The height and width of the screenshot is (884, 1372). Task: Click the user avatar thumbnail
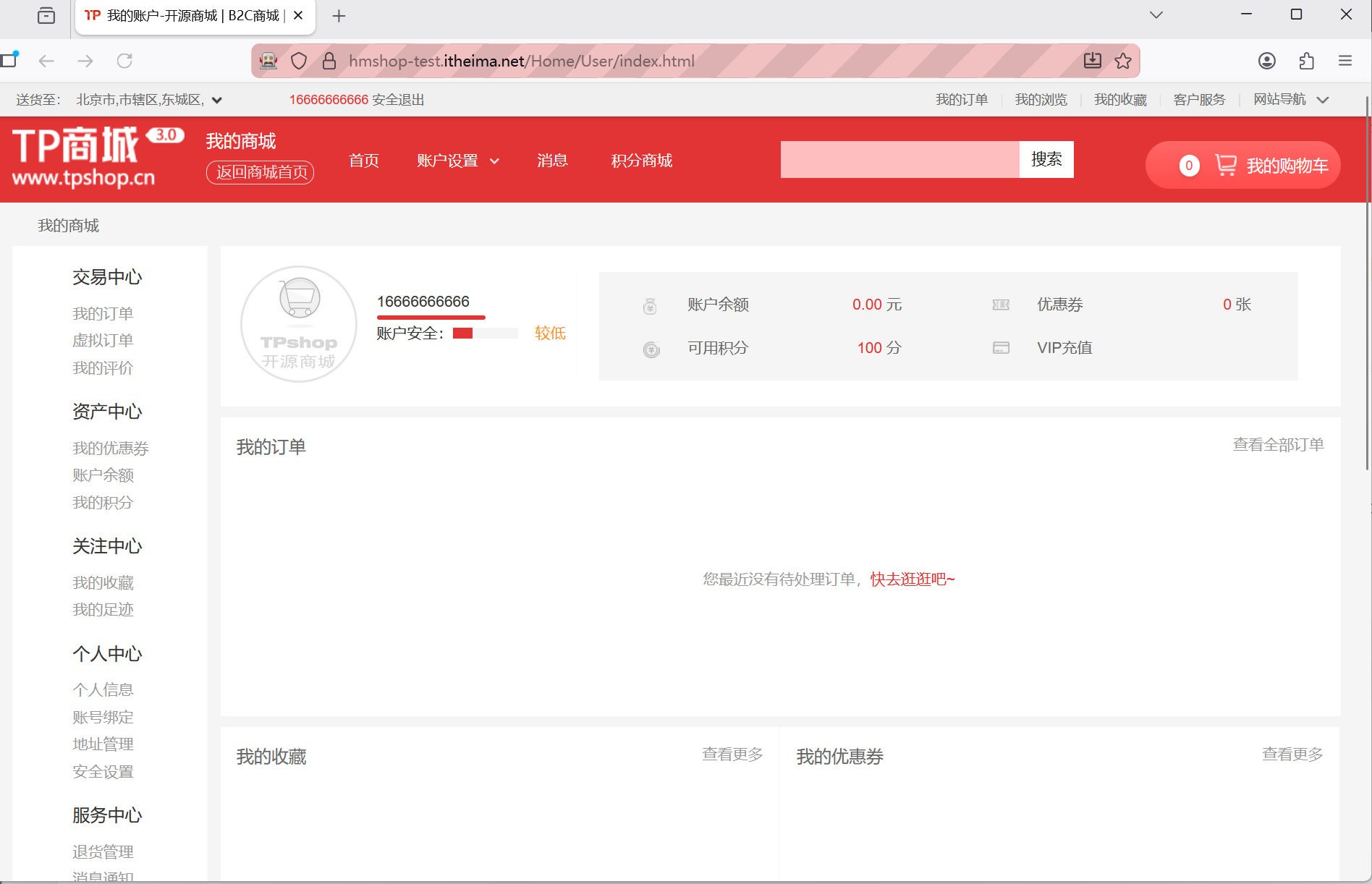coord(299,324)
